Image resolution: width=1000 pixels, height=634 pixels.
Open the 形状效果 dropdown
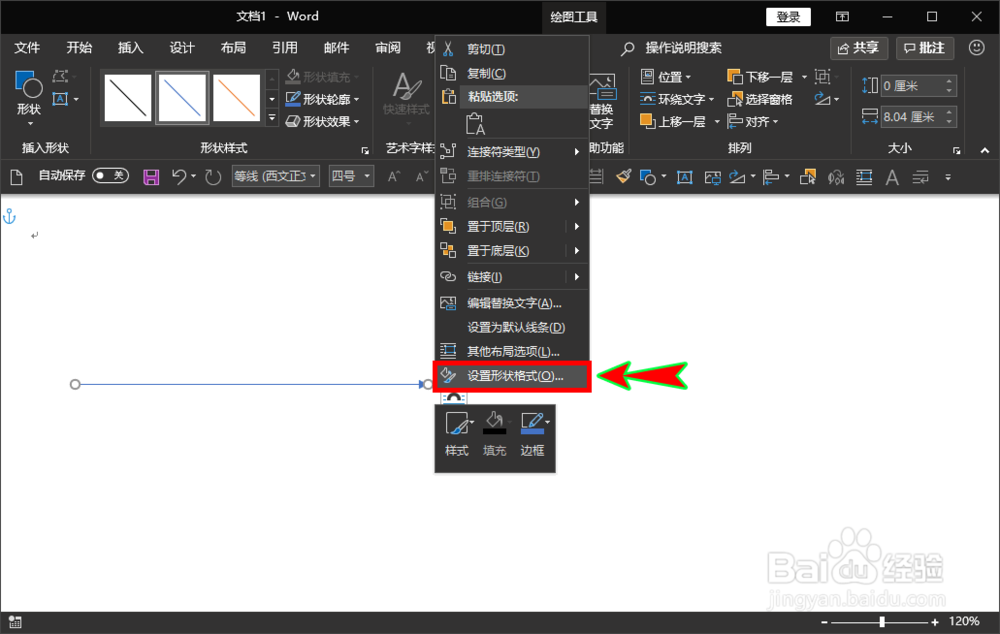click(x=322, y=121)
